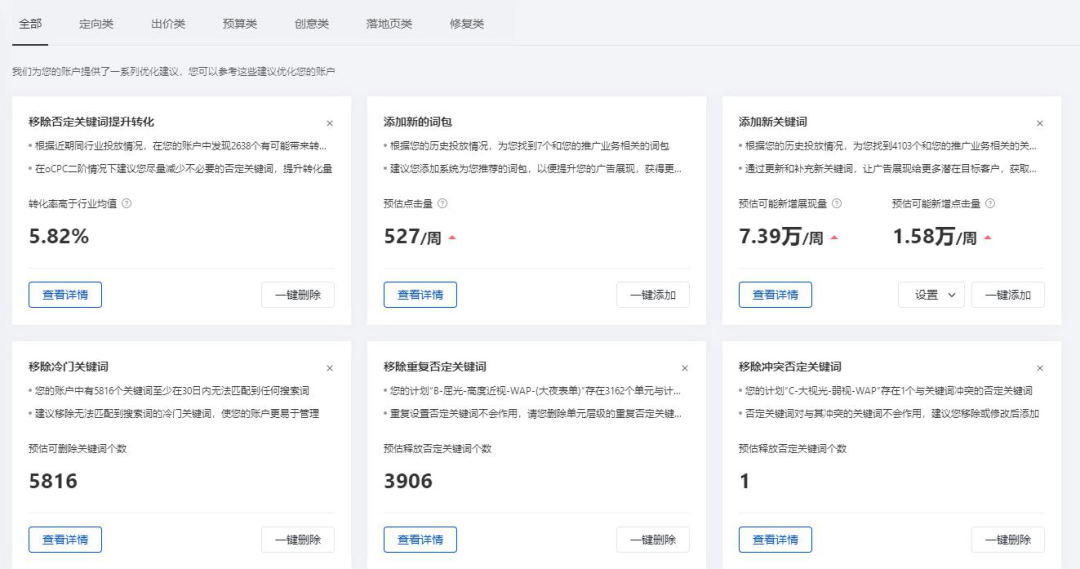One-click delete in 移除否定关键词提升转化 card

point(298,295)
